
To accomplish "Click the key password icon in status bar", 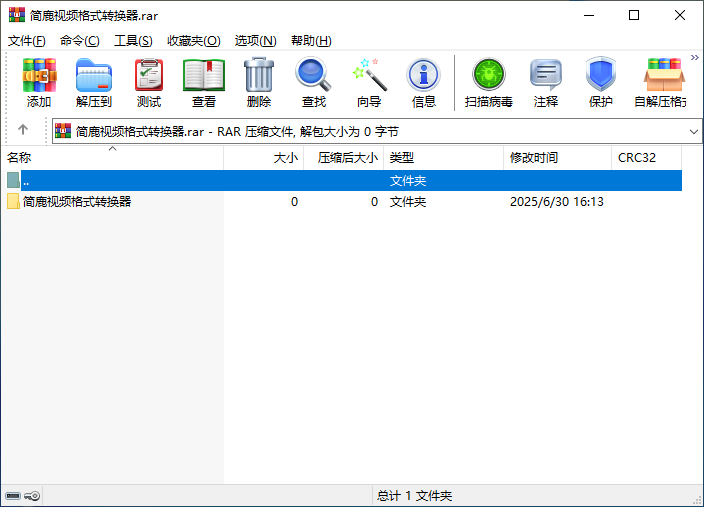I will [32, 496].
